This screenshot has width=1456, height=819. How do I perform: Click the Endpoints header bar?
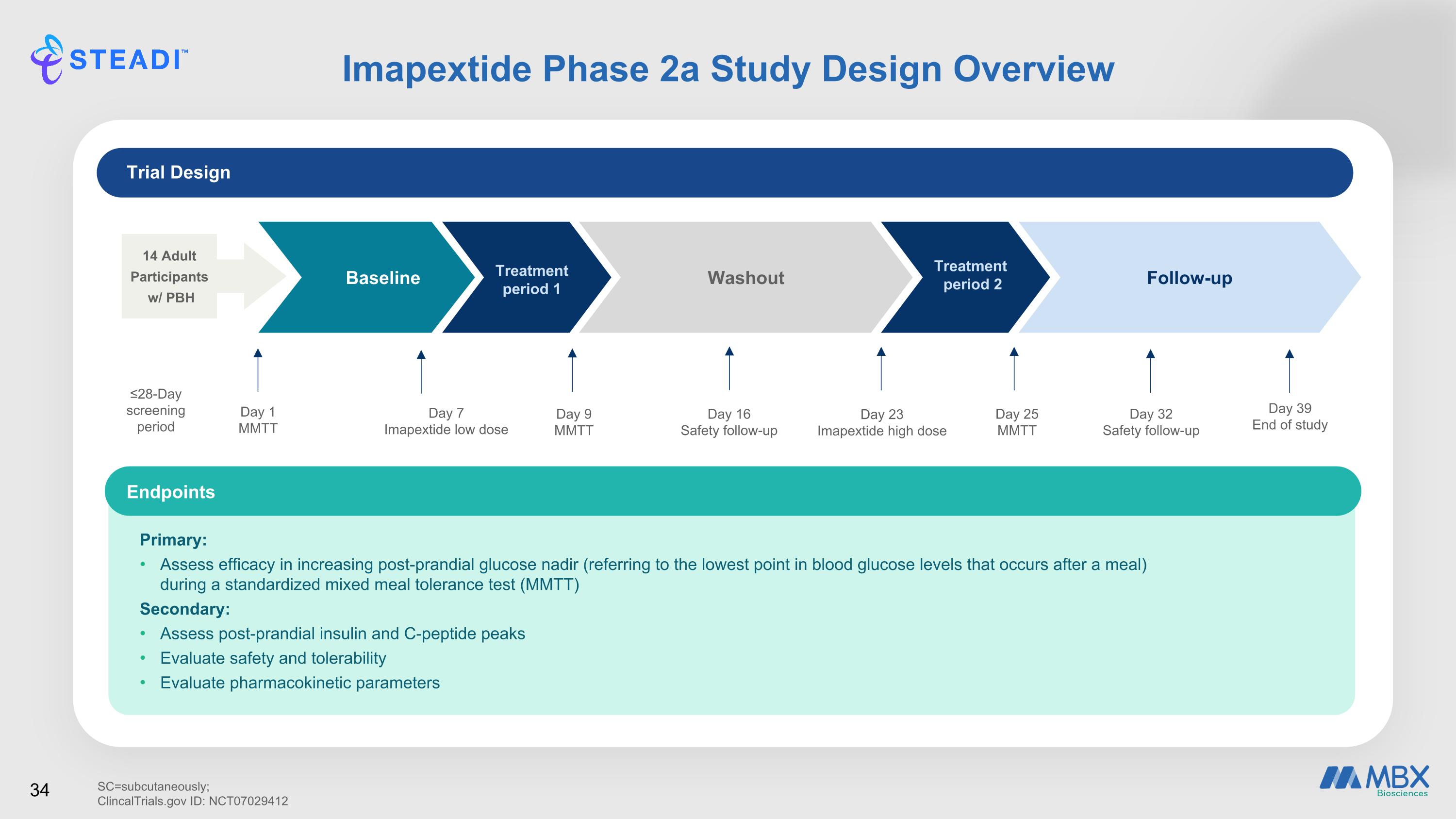click(732, 491)
